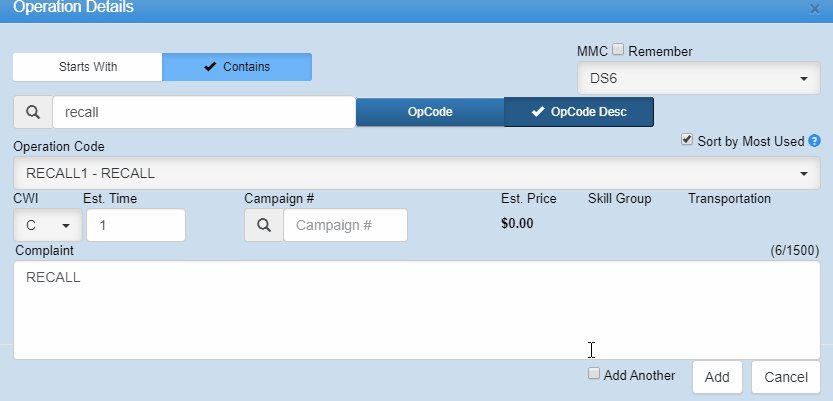
Task: Switch search to OpCode
Action: pyautogui.click(x=430, y=112)
